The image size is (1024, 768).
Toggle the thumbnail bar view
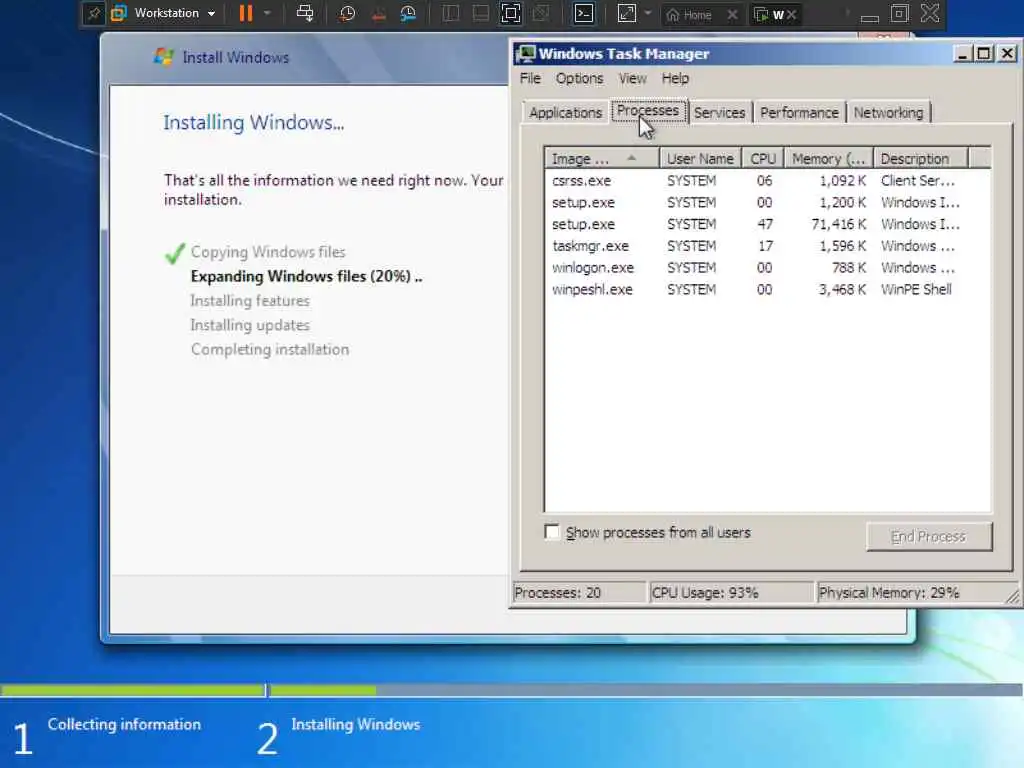tap(481, 14)
